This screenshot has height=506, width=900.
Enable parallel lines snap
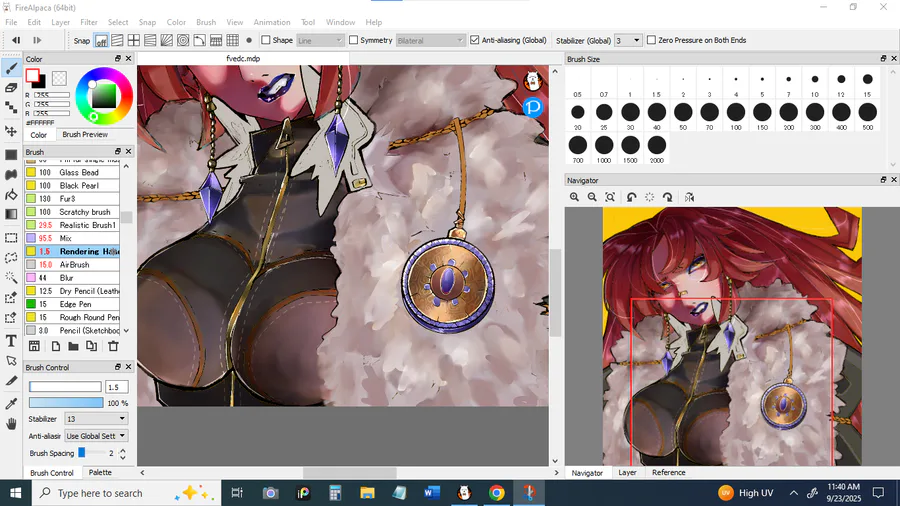[x=117, y=40]
